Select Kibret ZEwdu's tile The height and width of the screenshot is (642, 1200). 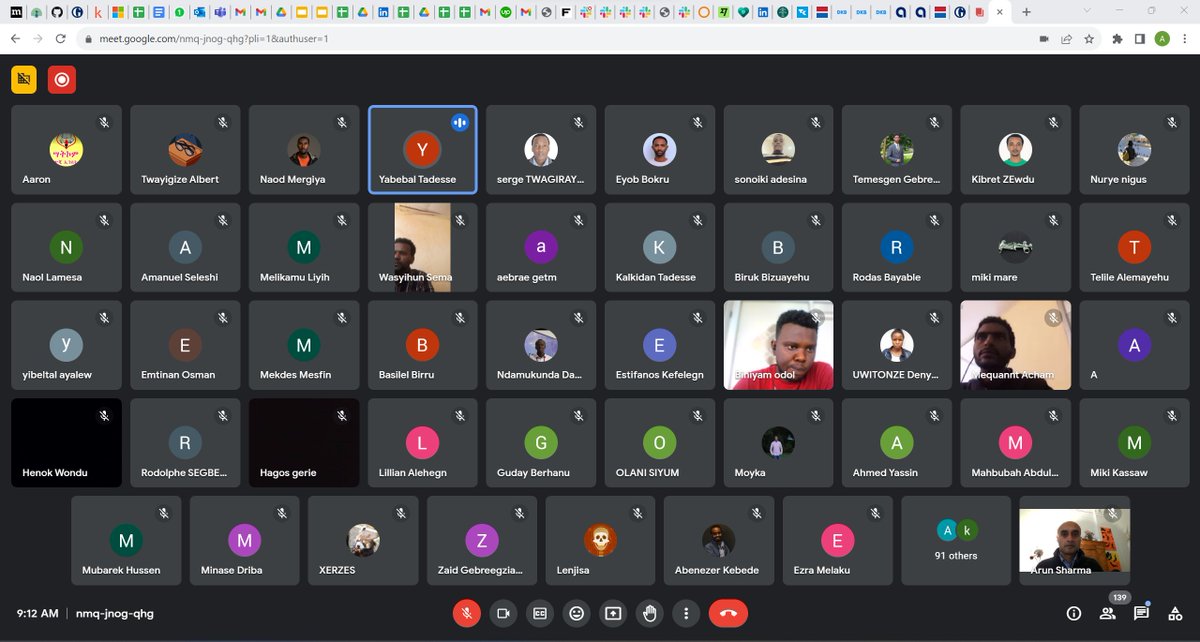point(1015,149)
